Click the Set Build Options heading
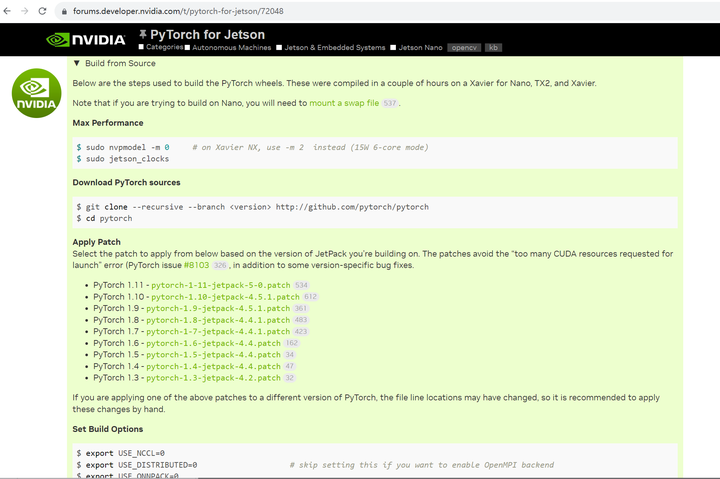Screen dimensions: 720x479 pos(108,429)
